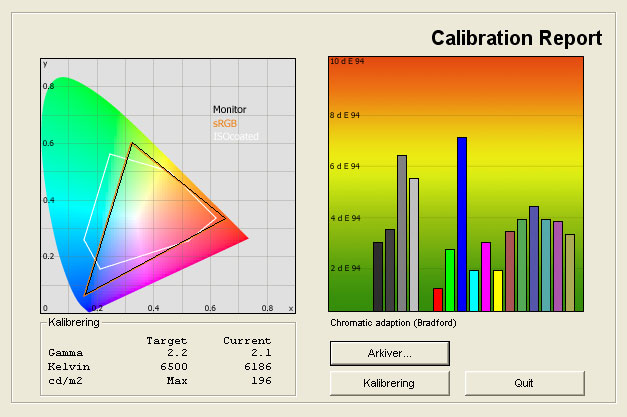This screenshot has height=417, width=627.
Task: Click the Arkiver... button
Action: (389, 353)
